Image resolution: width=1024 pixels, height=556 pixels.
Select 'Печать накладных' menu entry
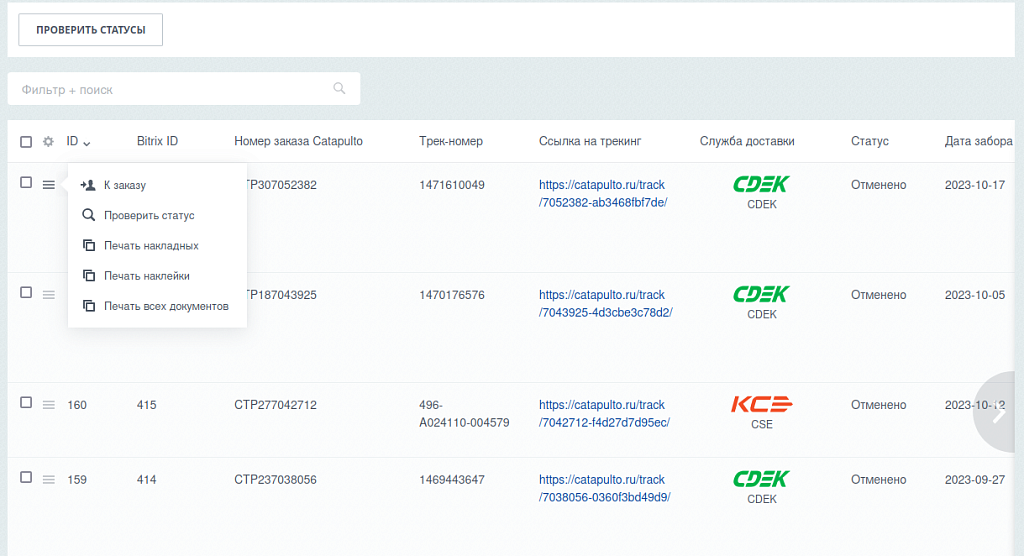(151, 246)
